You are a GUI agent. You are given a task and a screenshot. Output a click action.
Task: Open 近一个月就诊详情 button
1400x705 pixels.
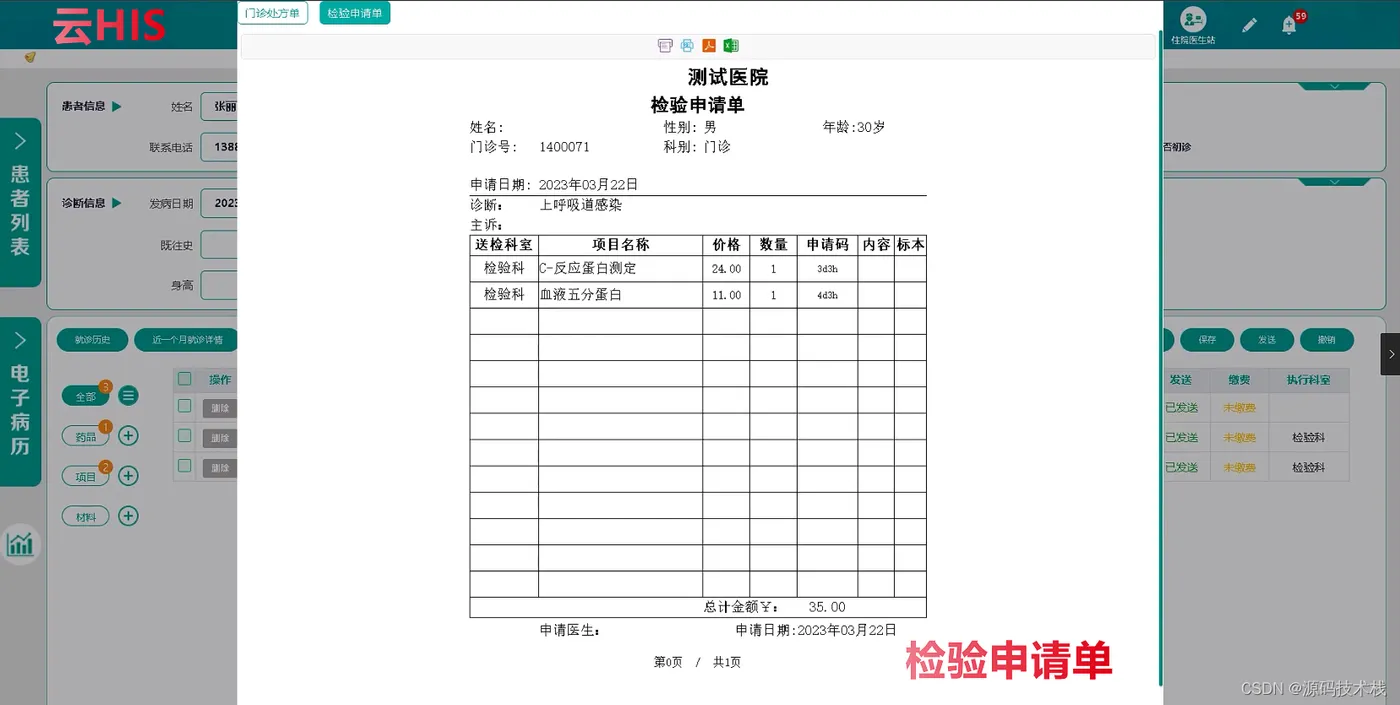[187, 340]
